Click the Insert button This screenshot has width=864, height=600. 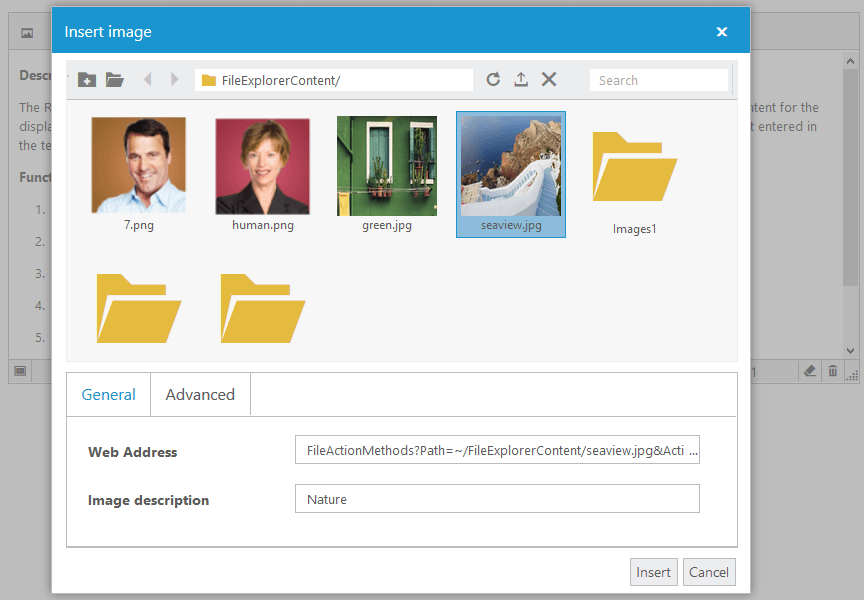tap(653, 571)
